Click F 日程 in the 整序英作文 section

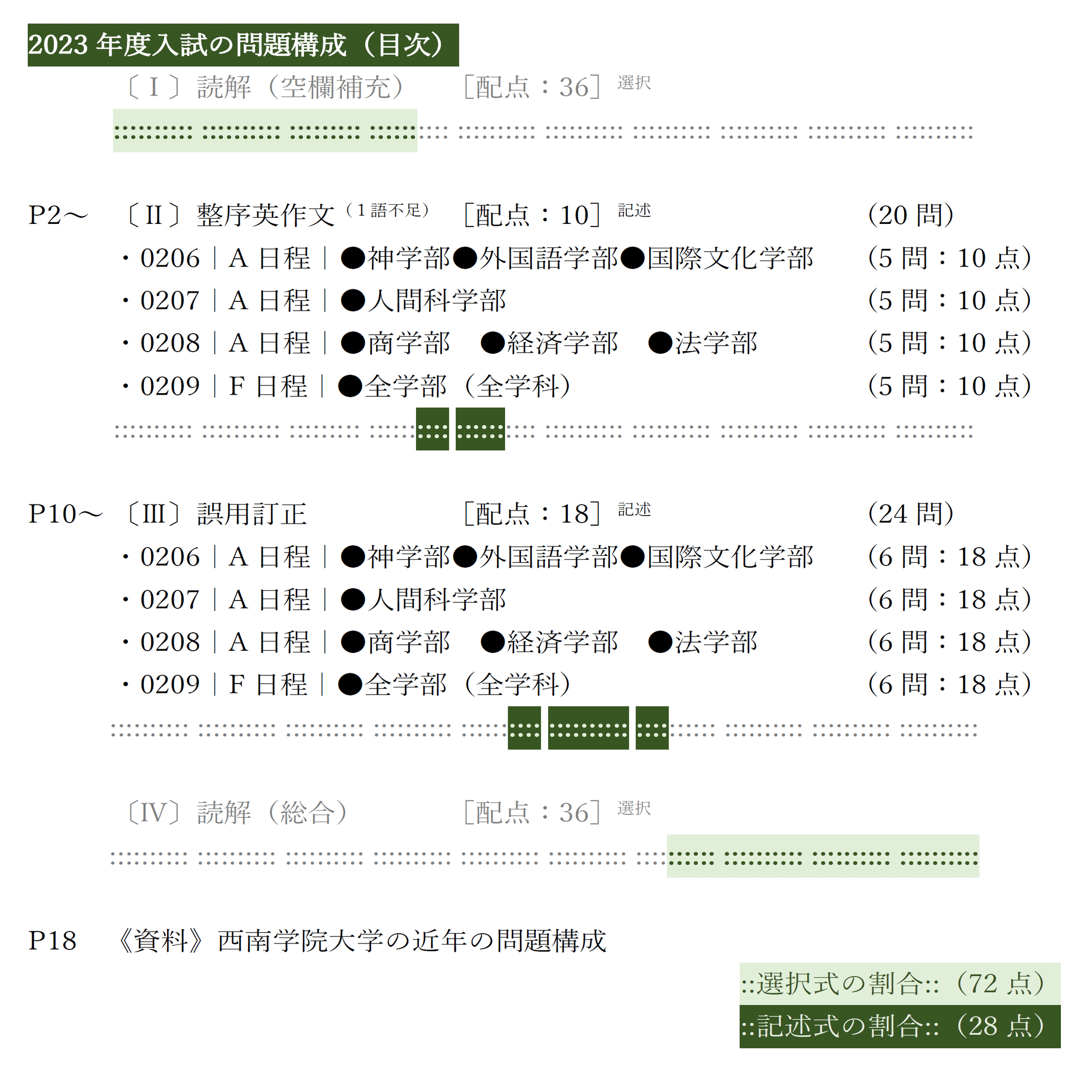268,386
